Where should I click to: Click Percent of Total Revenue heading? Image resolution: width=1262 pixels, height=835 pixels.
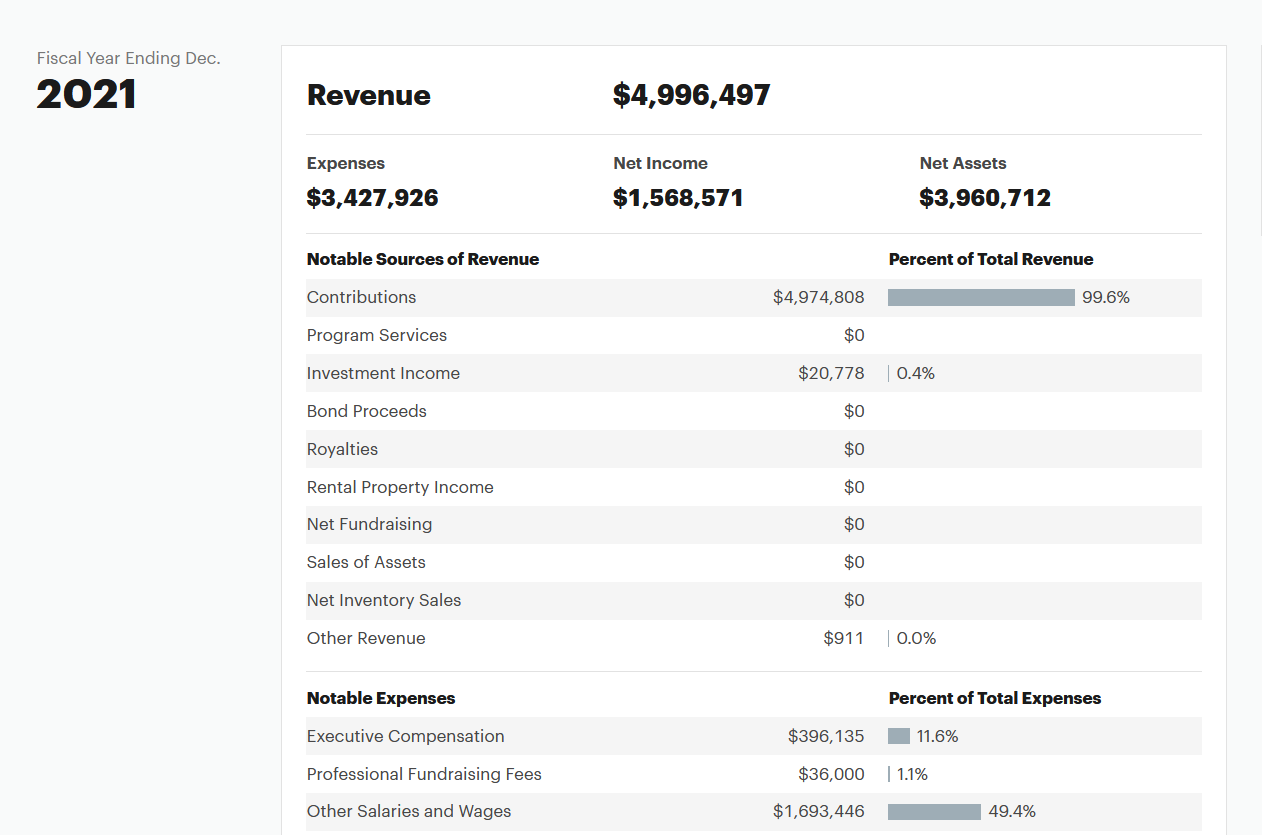(x=991, y=259)
